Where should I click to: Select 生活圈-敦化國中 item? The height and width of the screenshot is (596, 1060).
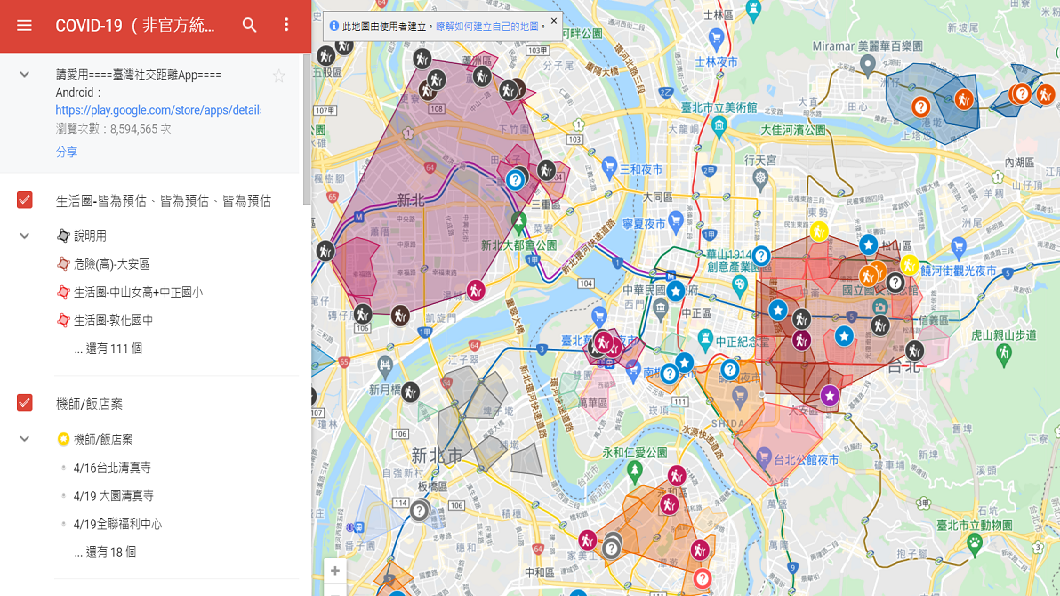[105, 320]
